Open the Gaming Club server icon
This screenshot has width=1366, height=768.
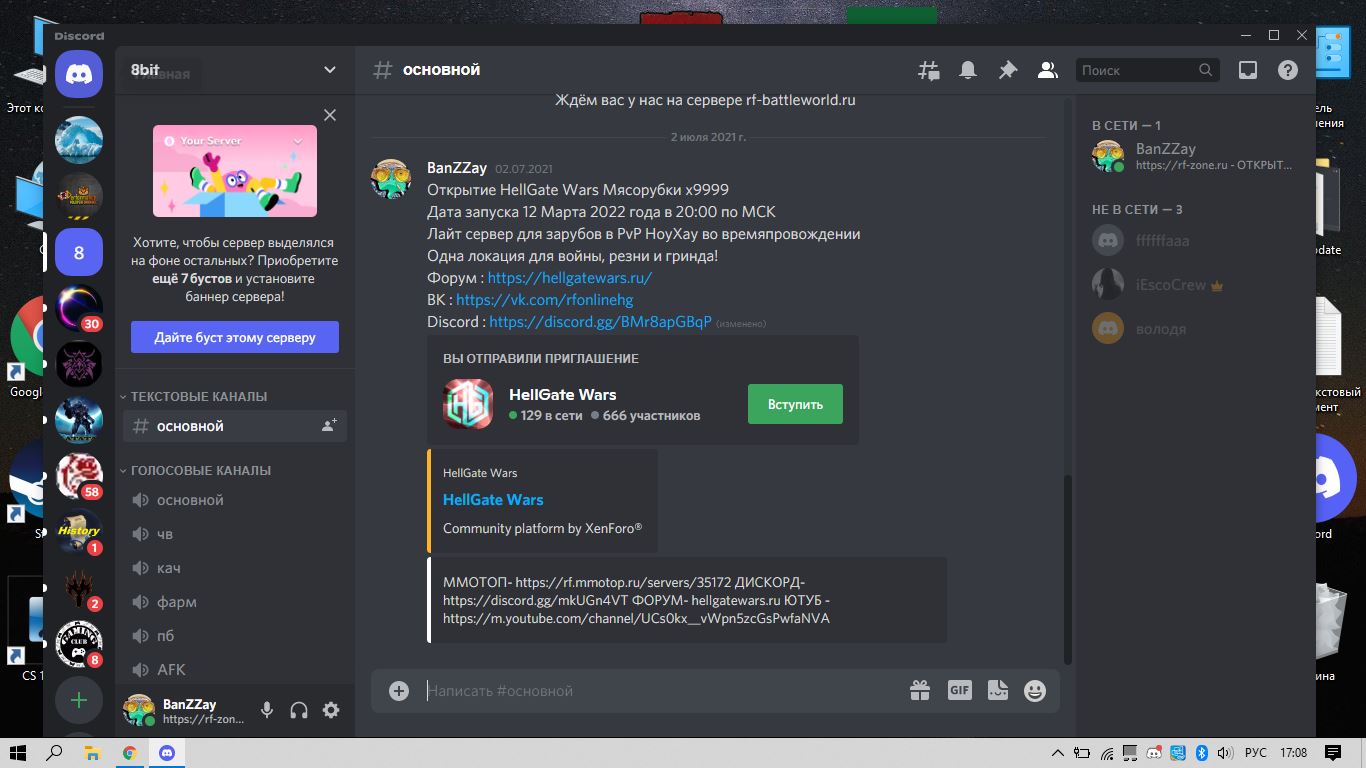79,644
